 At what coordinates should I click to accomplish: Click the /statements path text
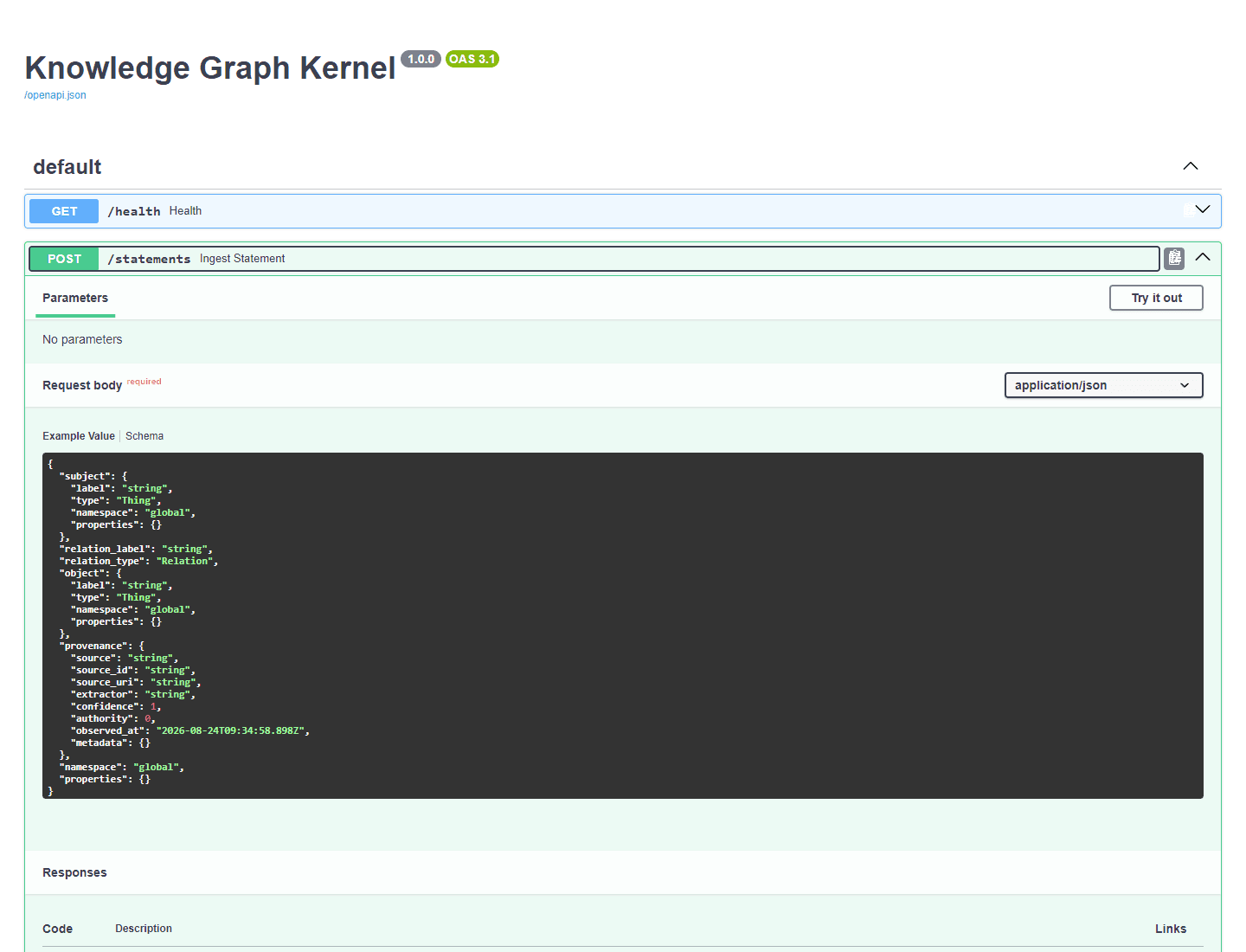tap(149, 259)
